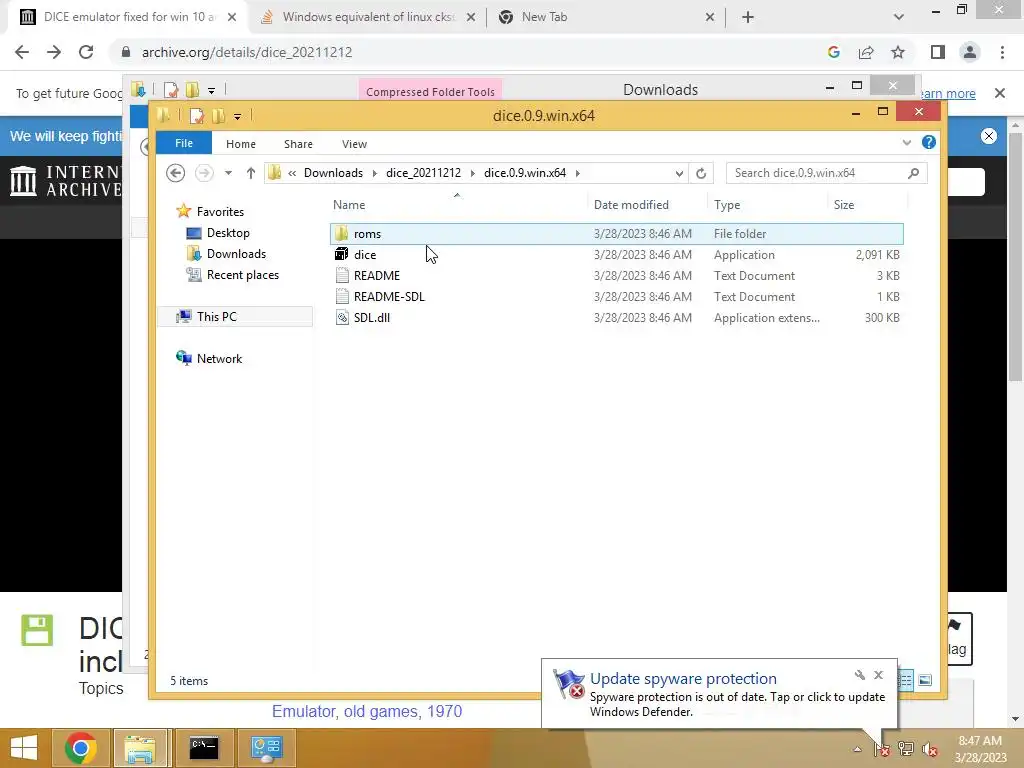Select Downloads in navigation pane
This screenshot has height=768, width=1024.
coord(236,253)
